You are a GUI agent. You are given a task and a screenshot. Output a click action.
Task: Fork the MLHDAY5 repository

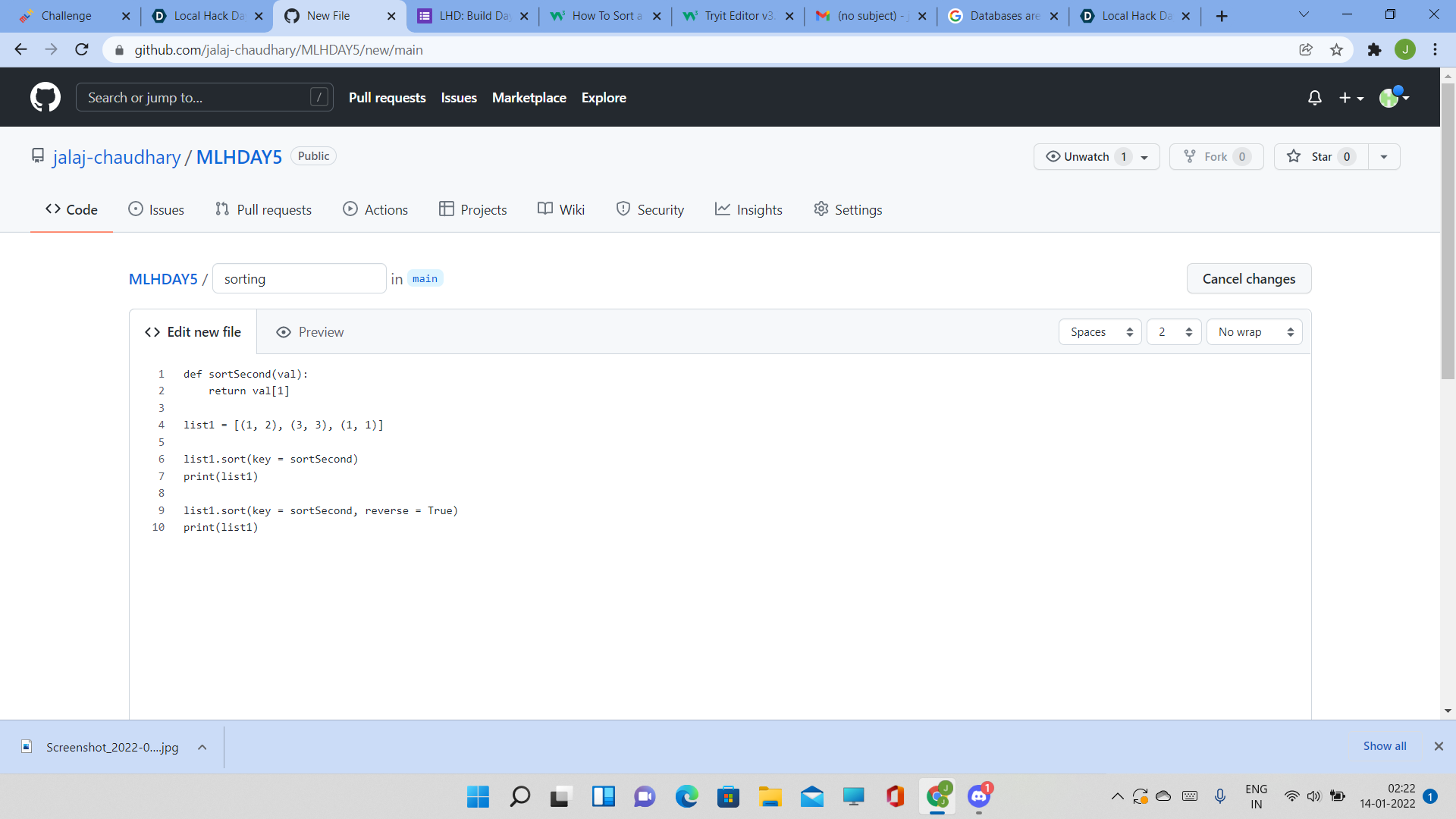(x=1216, y=157)
